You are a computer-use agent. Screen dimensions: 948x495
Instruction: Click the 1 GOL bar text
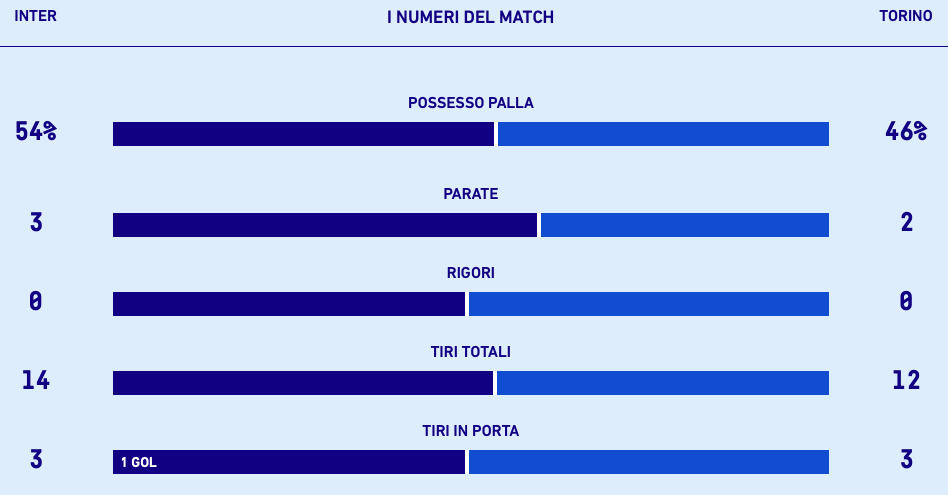pos(139,463)
